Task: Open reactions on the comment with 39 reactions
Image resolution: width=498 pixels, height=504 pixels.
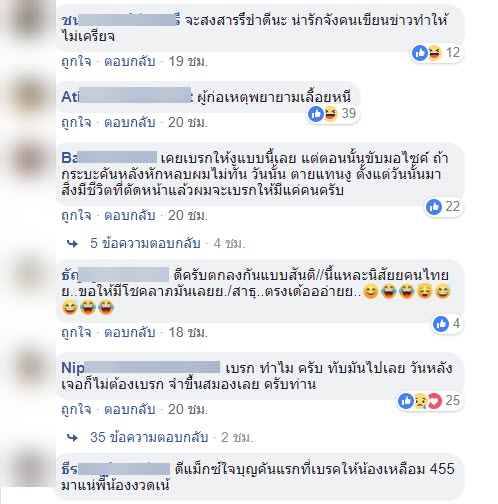Action: pos(333,114)
